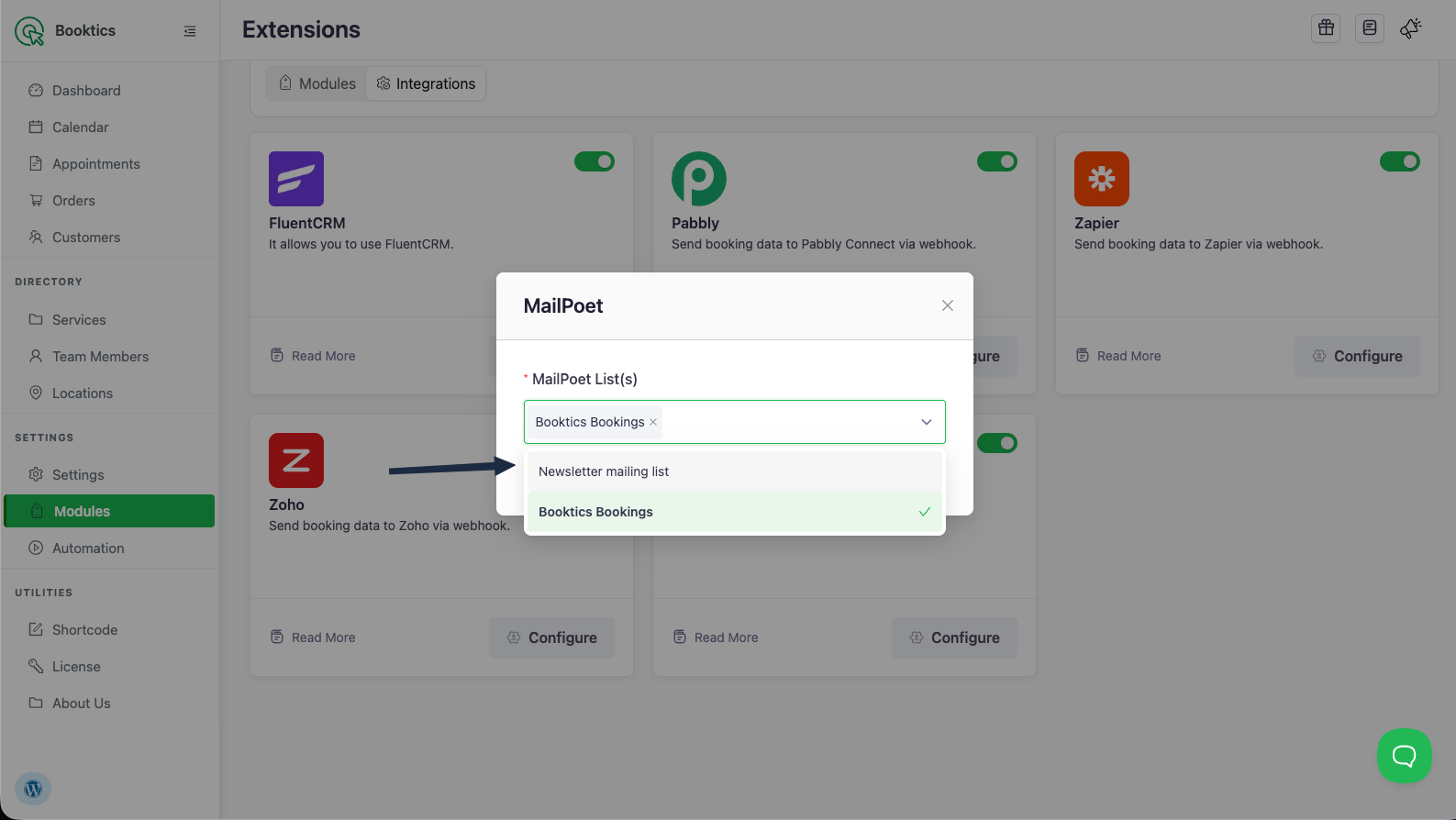
Task: Open License in sidebar
Action: pyautogui.click(x=109, y=666)
